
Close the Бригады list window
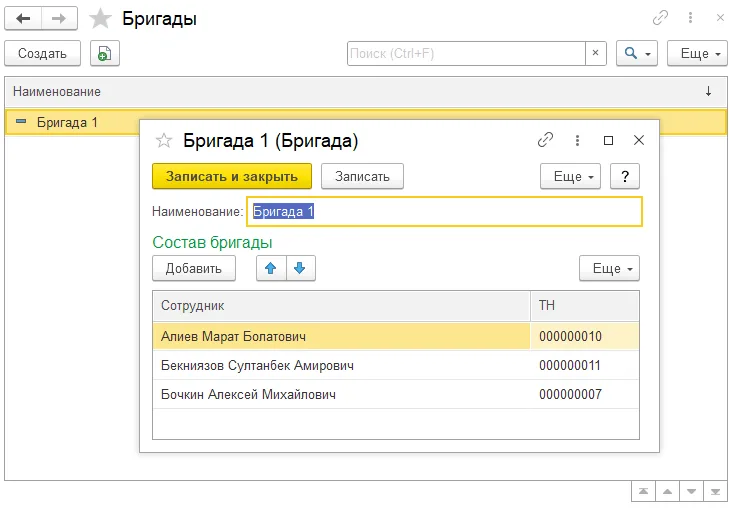[x=720, y=18]
